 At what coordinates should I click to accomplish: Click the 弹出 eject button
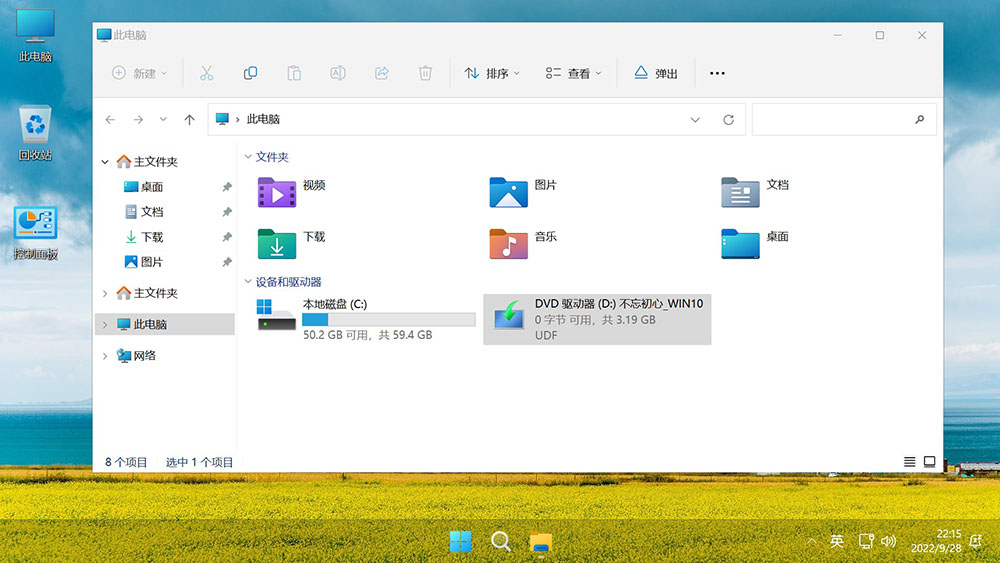click(655, 73)
